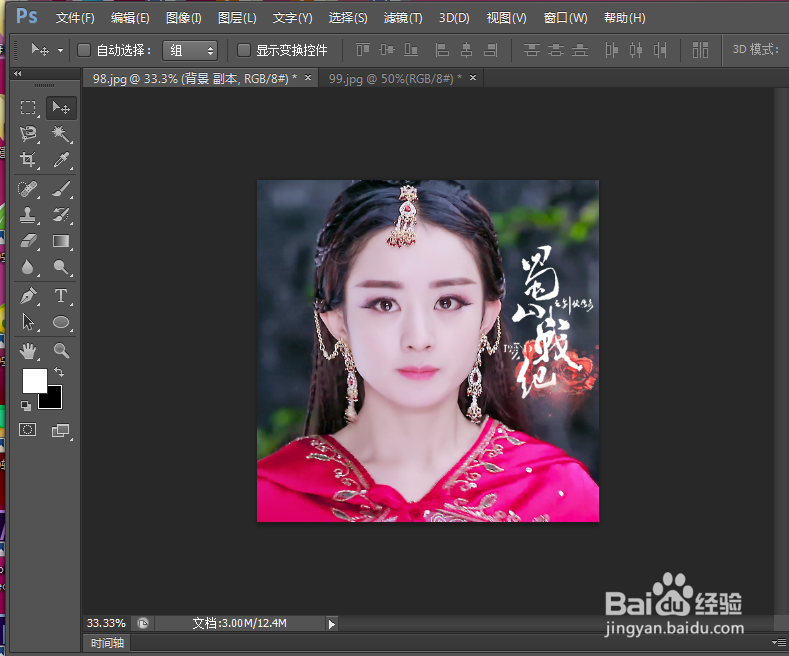The image size is (789, 656).
Task: Open the timeline panel options menu
Action: click(x=779, y=642)
